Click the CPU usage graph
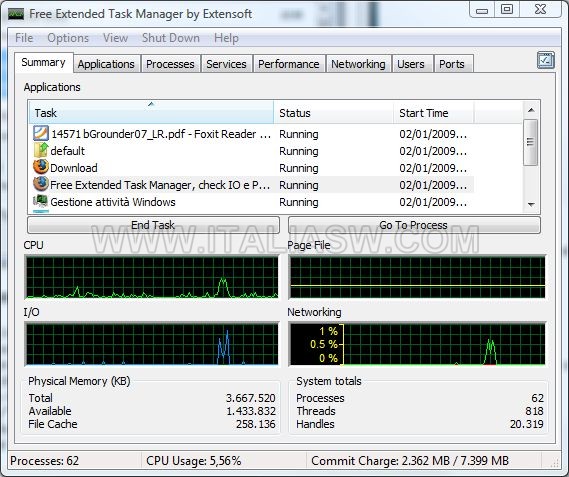569x477 pixels. tap(152, 277)
